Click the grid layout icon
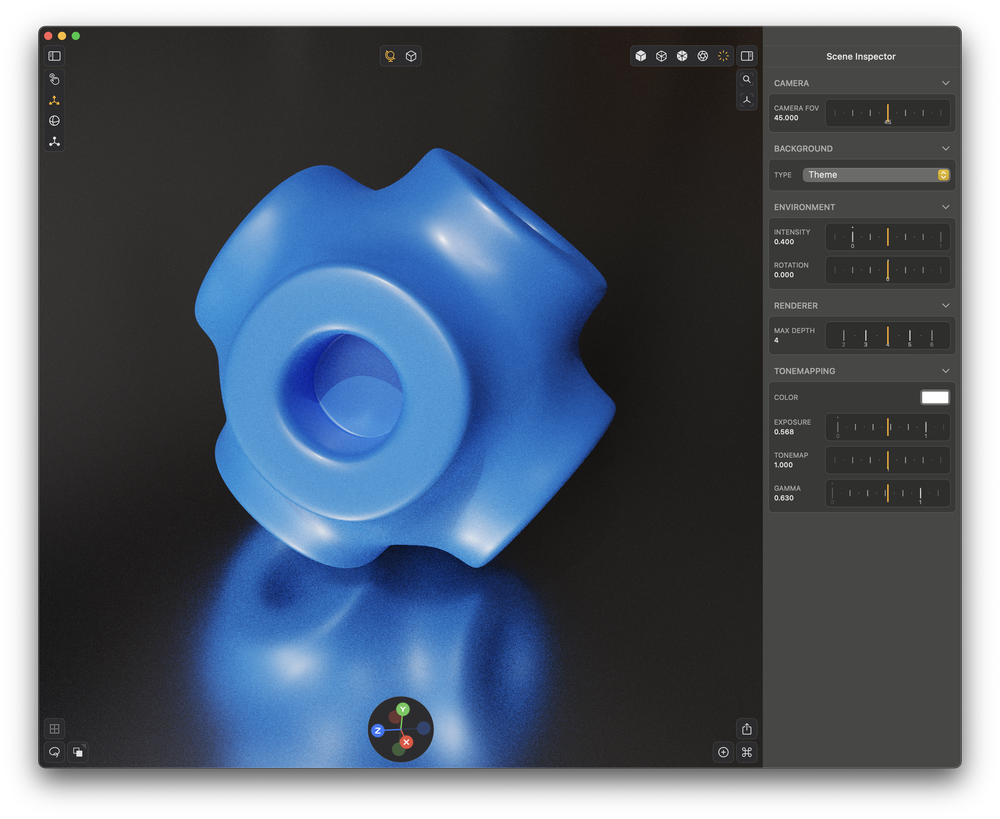This screenshot has width=1000, height=819. pos(54,729)
